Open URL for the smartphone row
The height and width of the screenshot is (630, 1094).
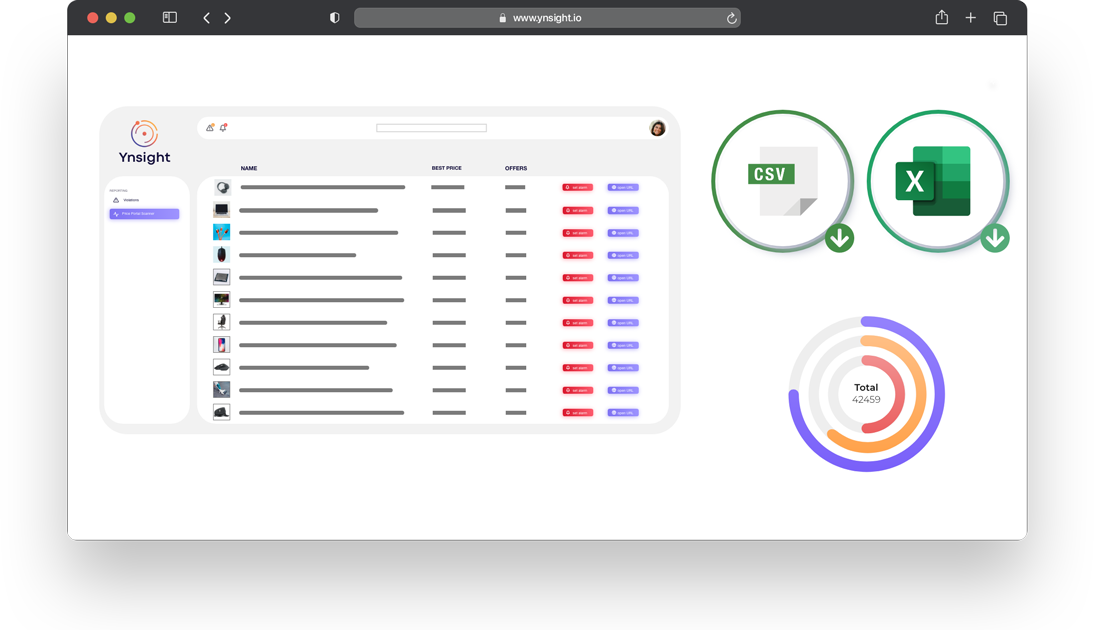[623, 345]
